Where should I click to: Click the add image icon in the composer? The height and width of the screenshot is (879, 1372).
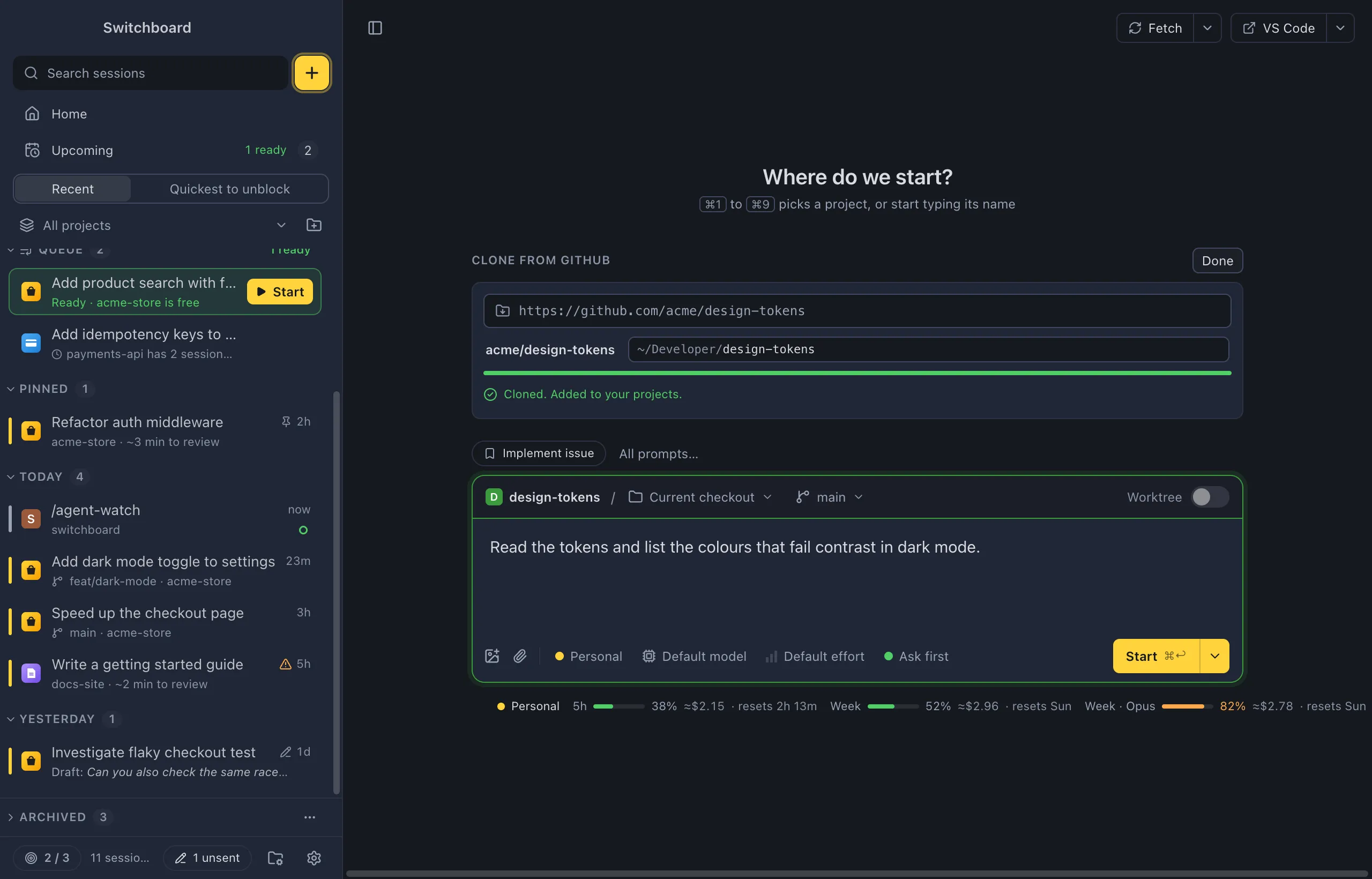(492, 657)
